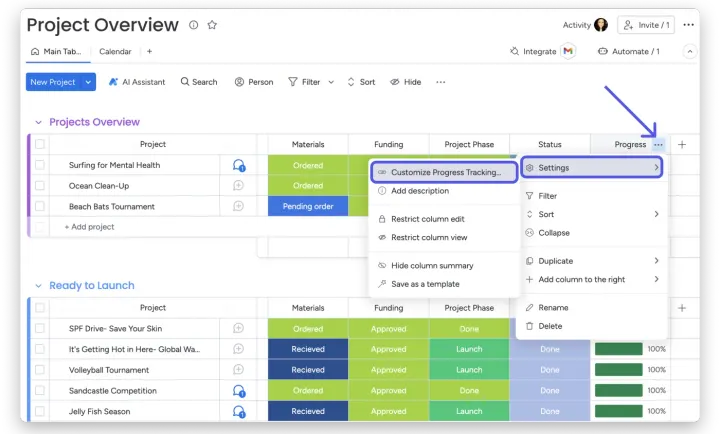Add a column in Ready to Launch group

tap(682, 308)
